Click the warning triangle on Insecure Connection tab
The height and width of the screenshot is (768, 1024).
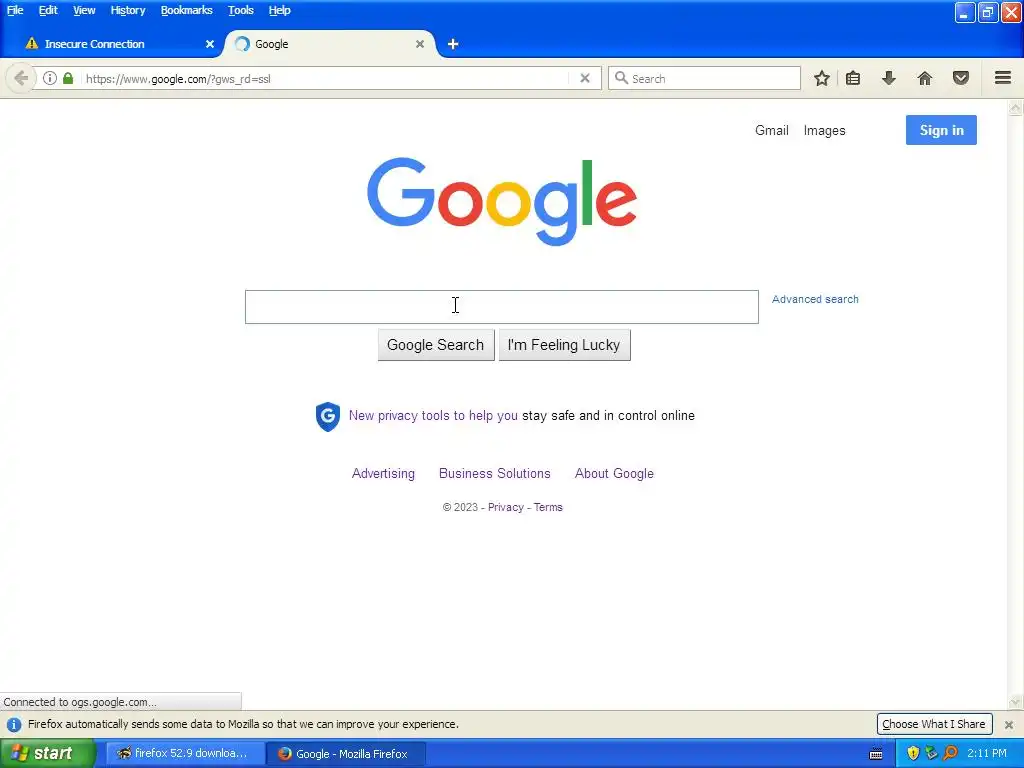pyautogui.click(x=31, y=44)
